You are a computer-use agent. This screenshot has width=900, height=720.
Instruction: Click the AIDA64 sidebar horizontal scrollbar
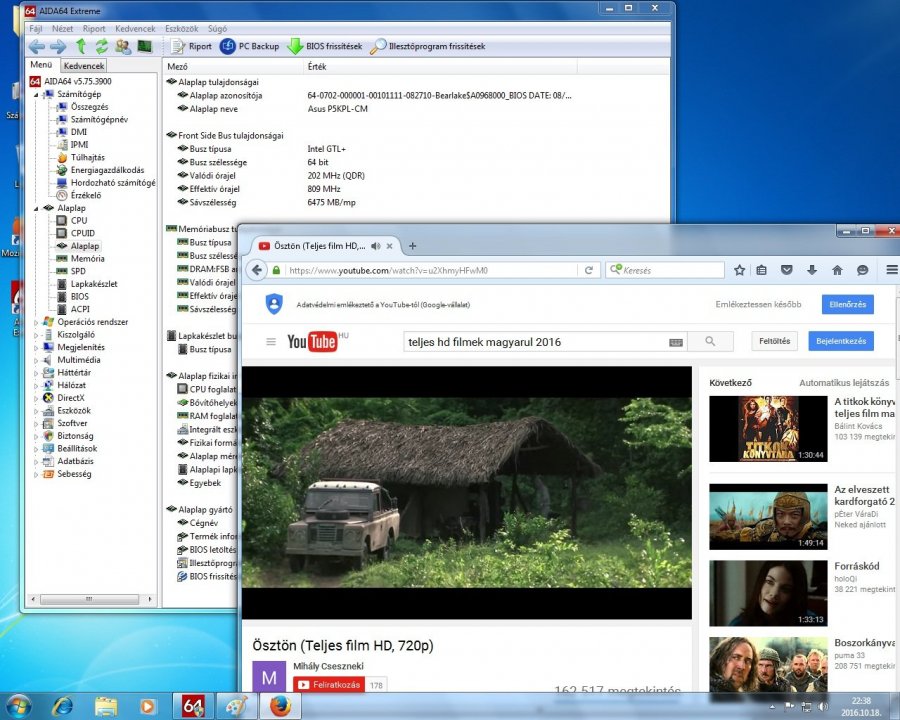90,599
